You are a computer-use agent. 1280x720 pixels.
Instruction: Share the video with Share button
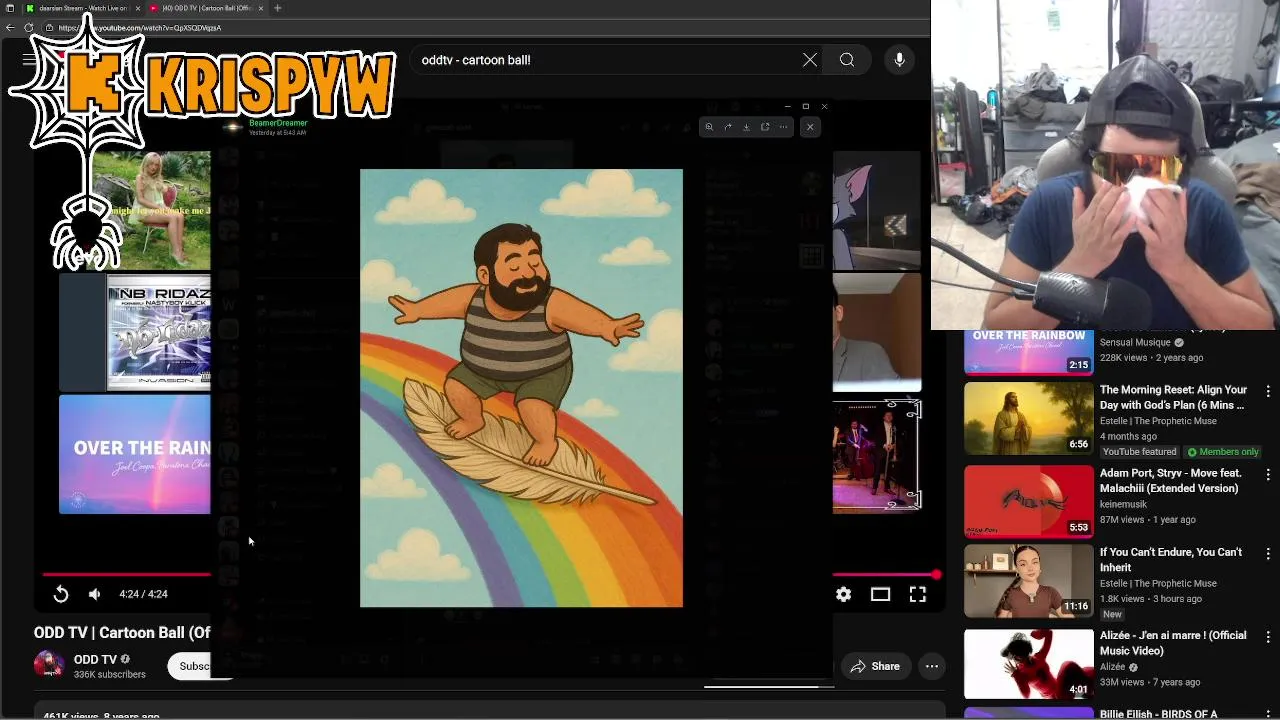874,666
